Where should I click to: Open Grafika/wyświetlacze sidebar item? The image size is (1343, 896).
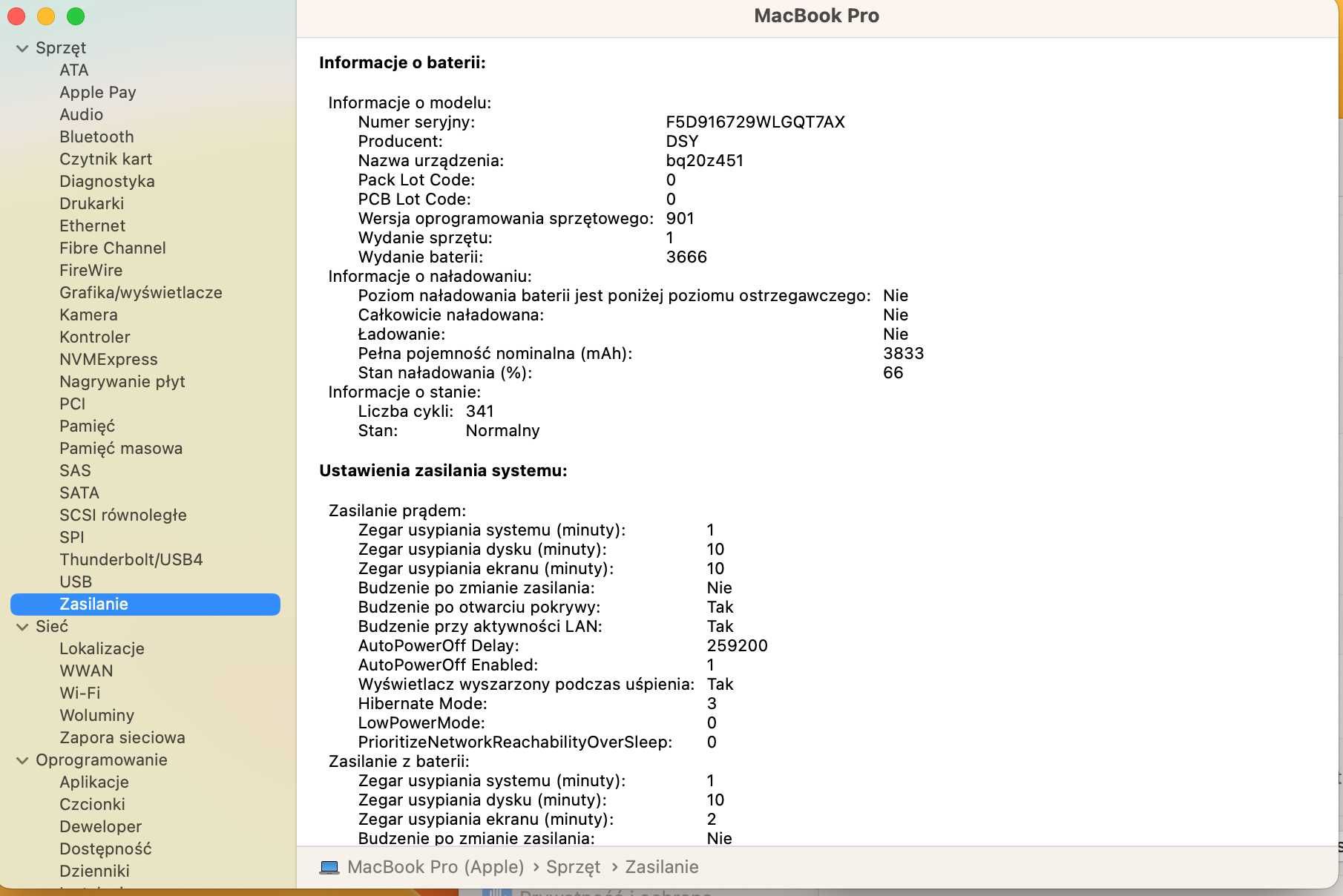point(141,292)
